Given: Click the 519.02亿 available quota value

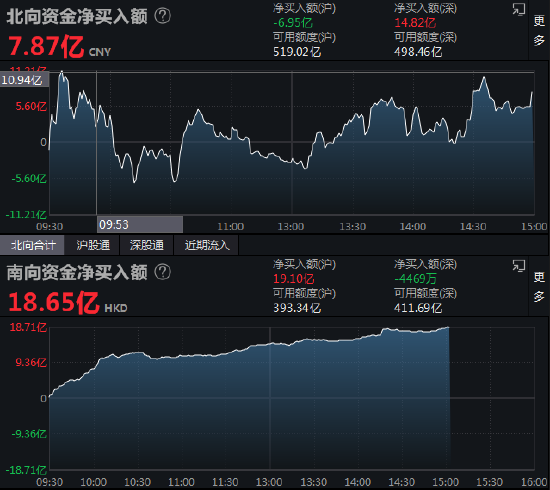Looking at the screenshot, I should [297, 52].
